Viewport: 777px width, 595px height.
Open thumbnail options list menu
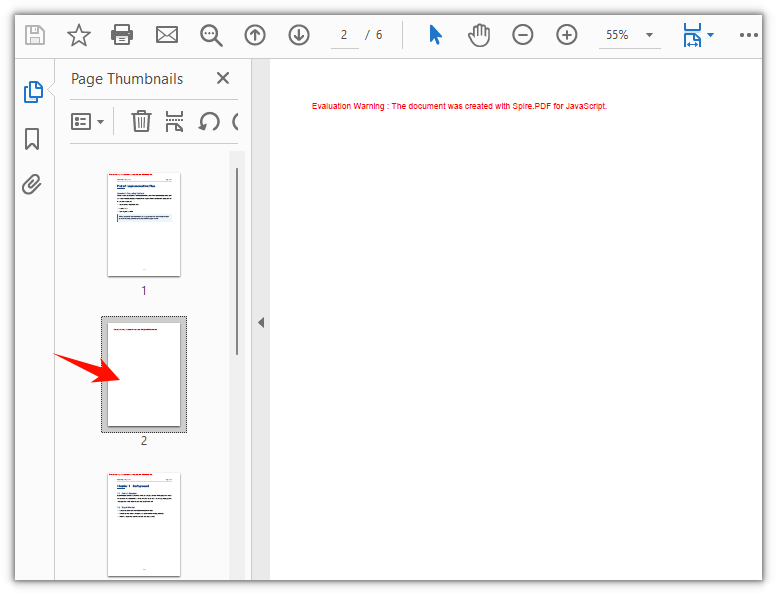pyautogui.click(x=88, y=121)
